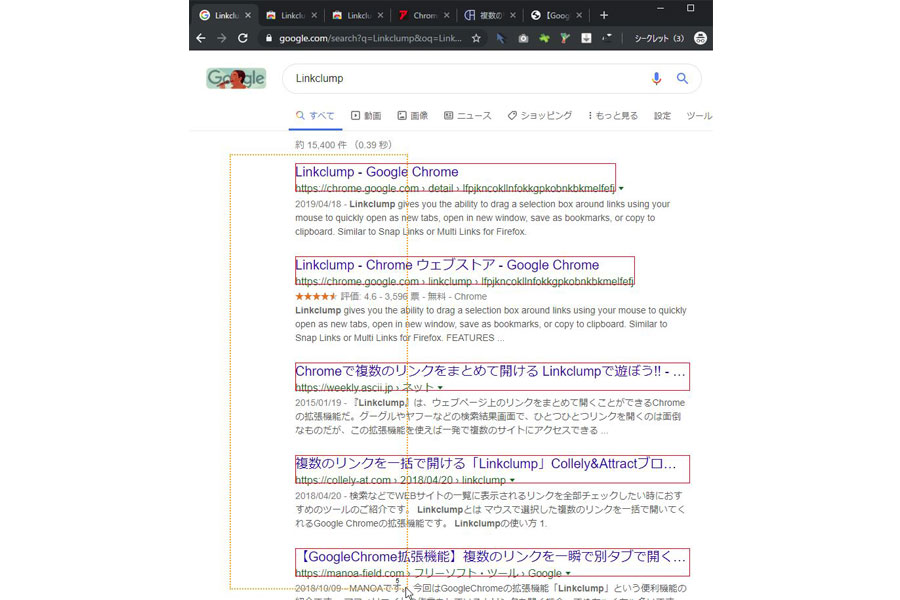Screen dimensions: 900x600
Task: Click the Linkclump search input field
Action: click(460, 79)
